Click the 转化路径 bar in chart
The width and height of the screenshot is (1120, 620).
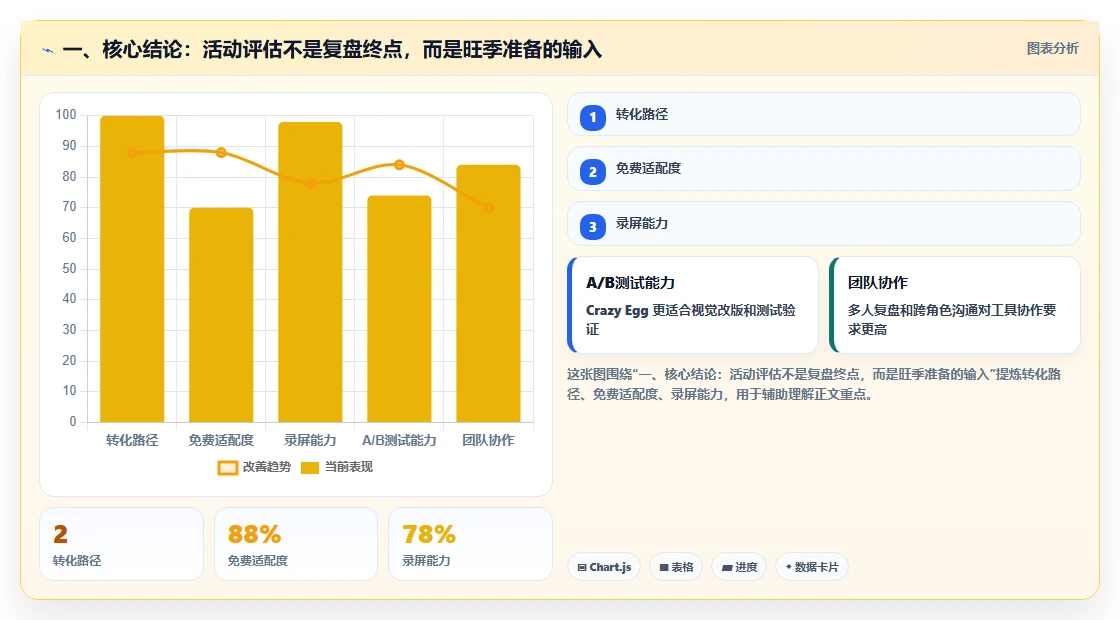pos(132,269)
